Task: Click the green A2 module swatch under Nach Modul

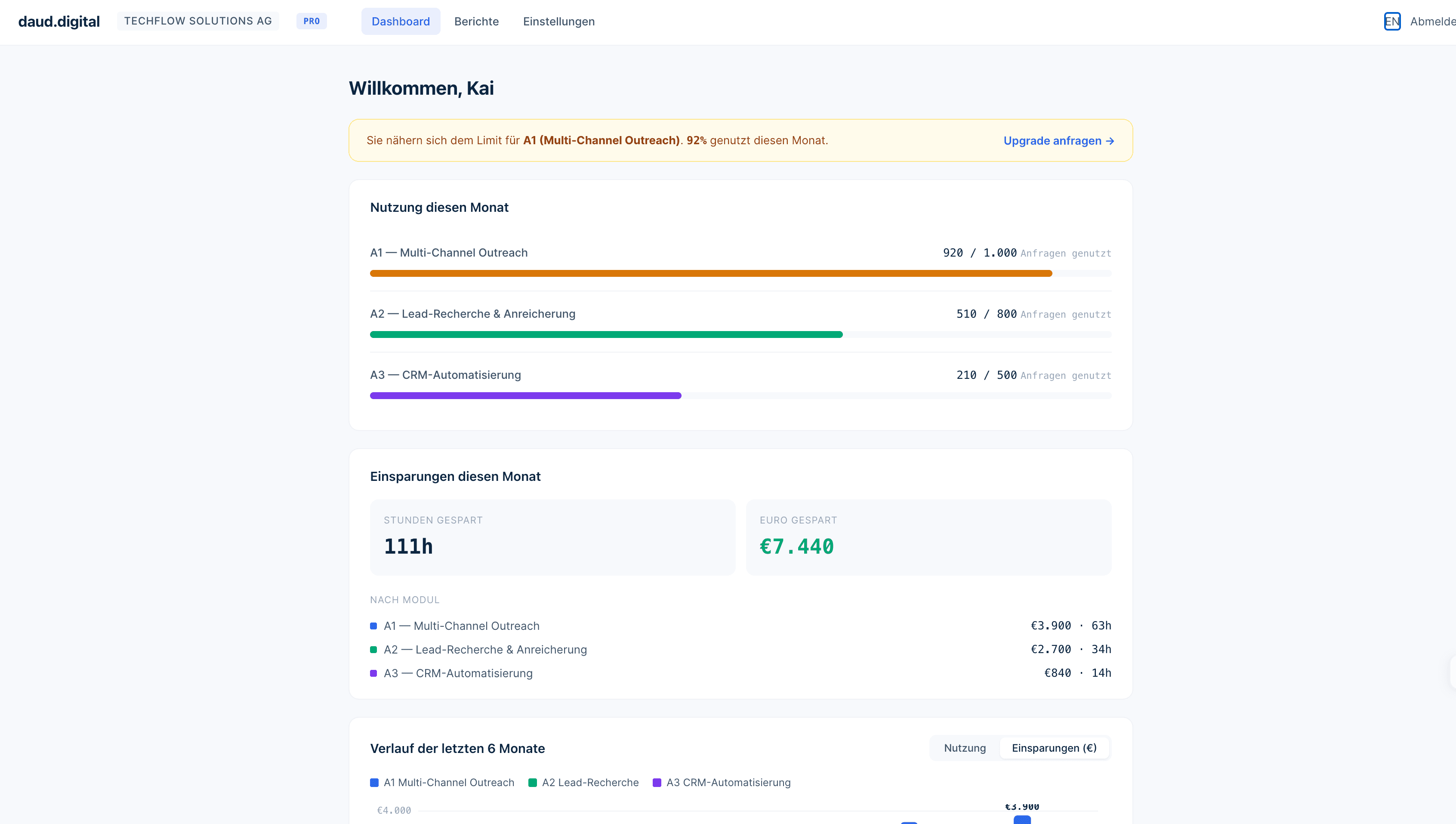Action: point(373,650)
